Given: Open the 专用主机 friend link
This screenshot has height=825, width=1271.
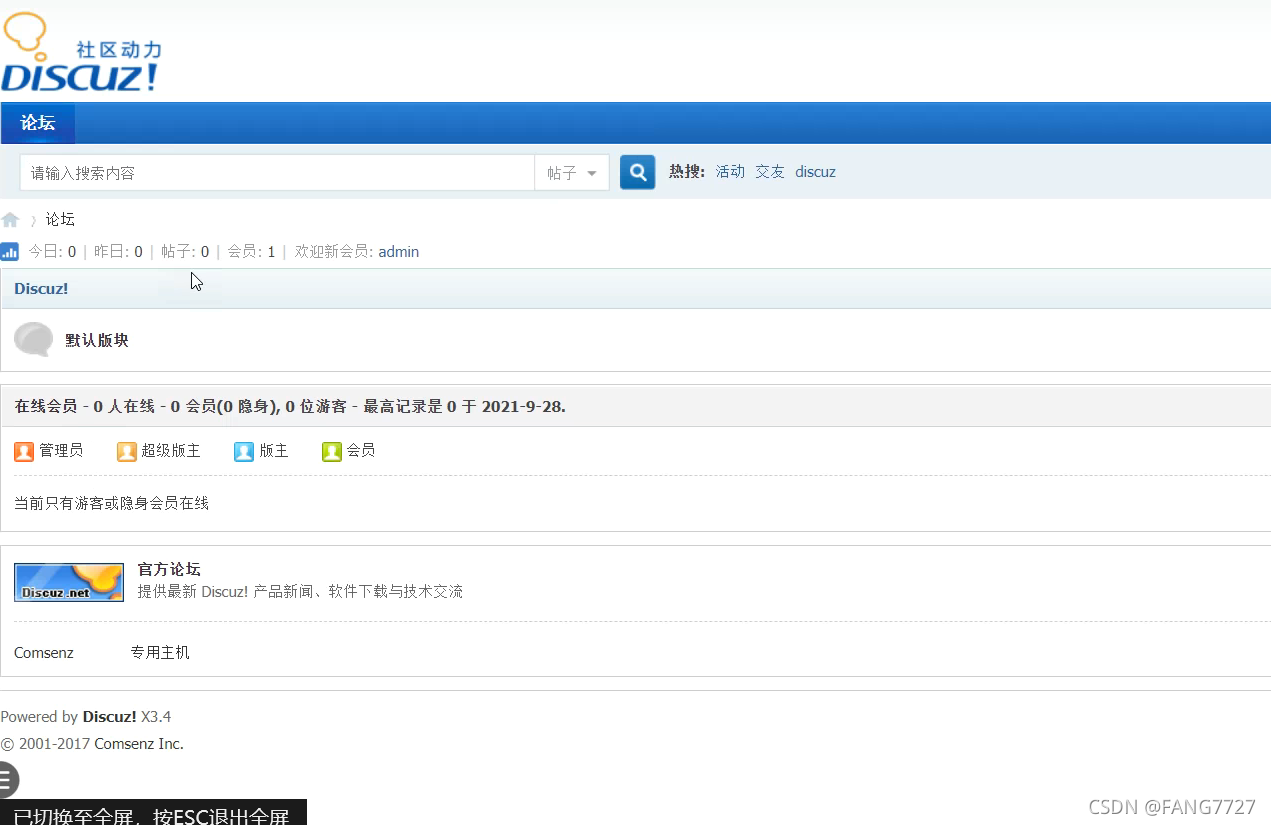Looking at the screenshot, I should (x=160, y=653).
